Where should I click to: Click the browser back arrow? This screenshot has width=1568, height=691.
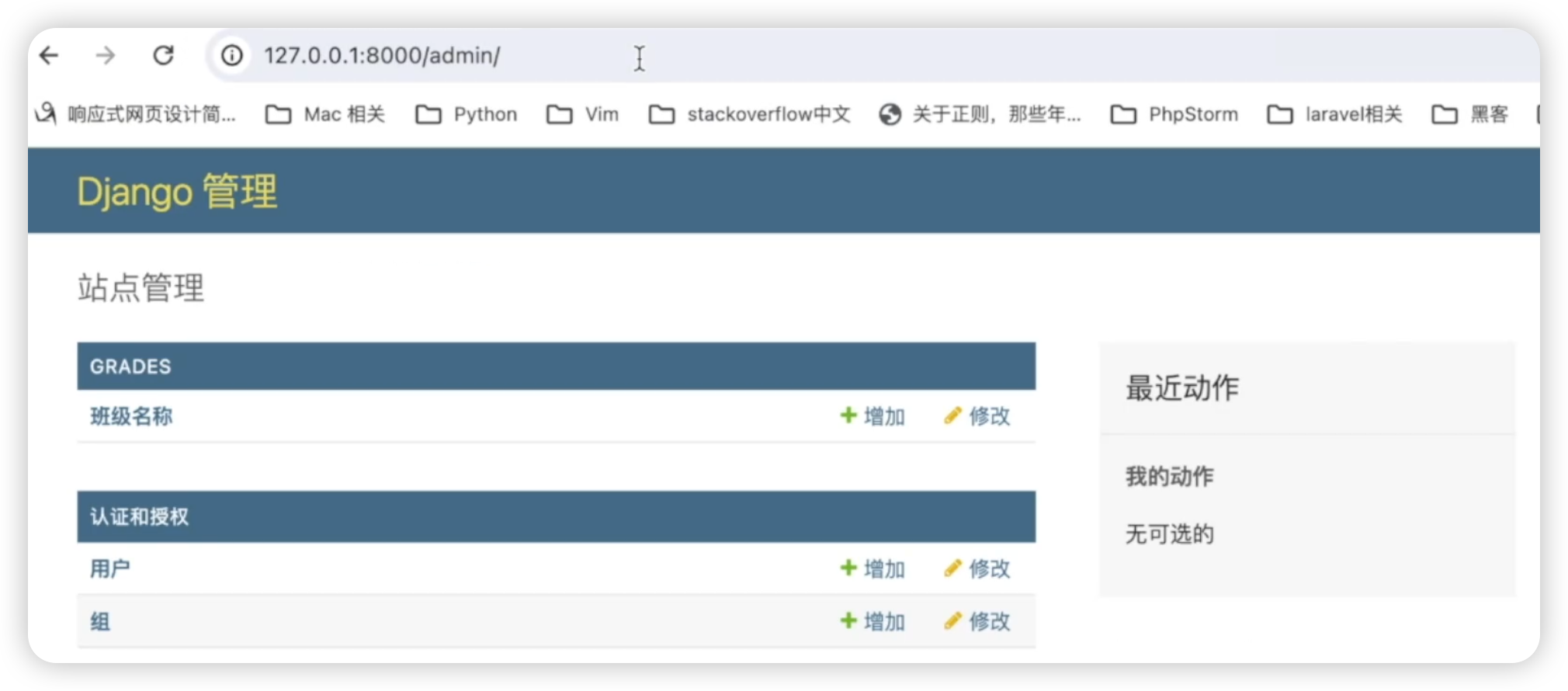[49, 56]
